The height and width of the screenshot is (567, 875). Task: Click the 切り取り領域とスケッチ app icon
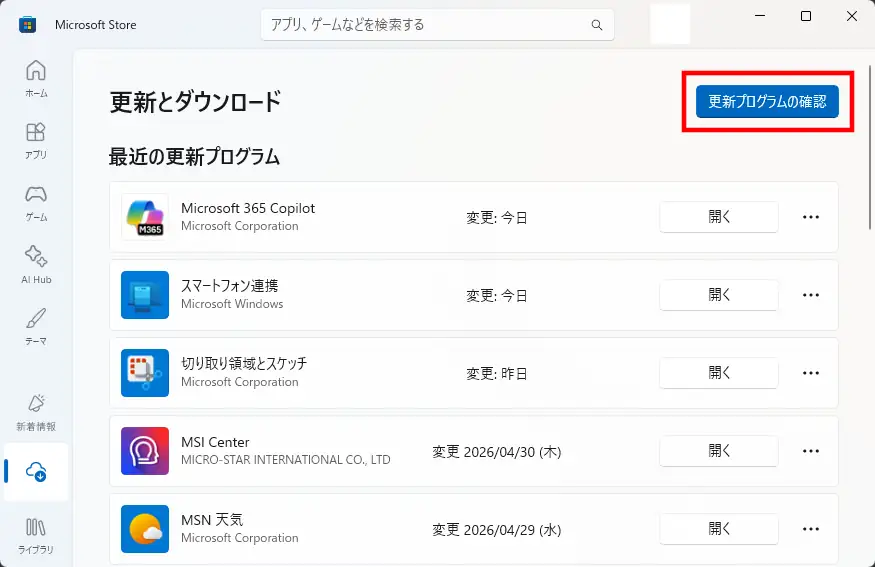[x=145, y=373]
